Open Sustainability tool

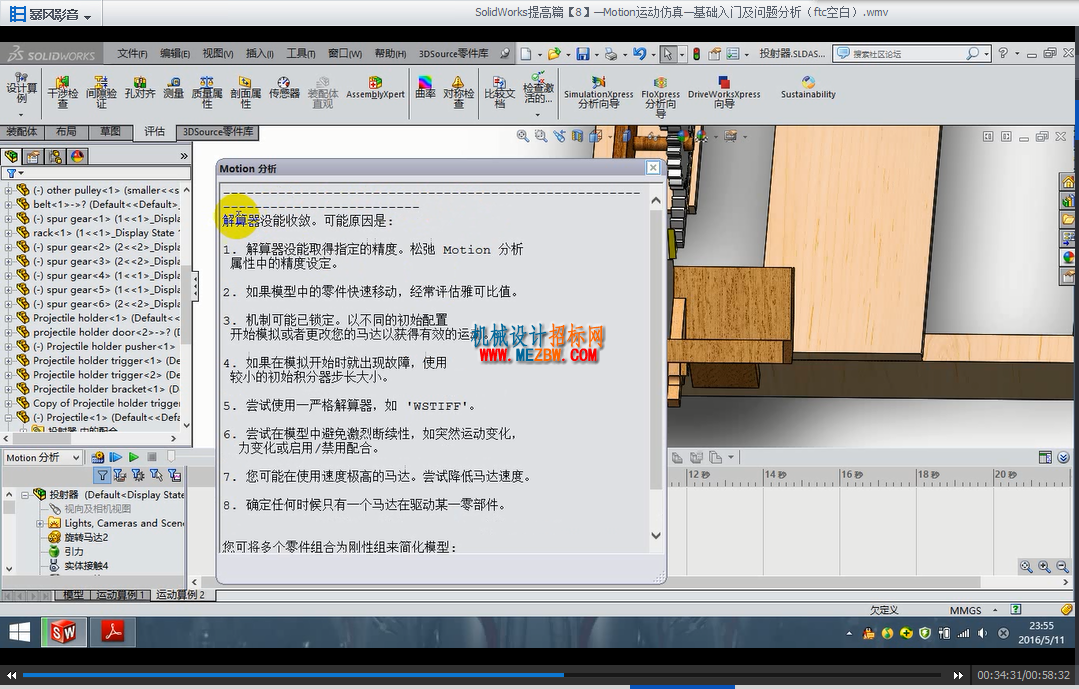[x=808, y=88]
